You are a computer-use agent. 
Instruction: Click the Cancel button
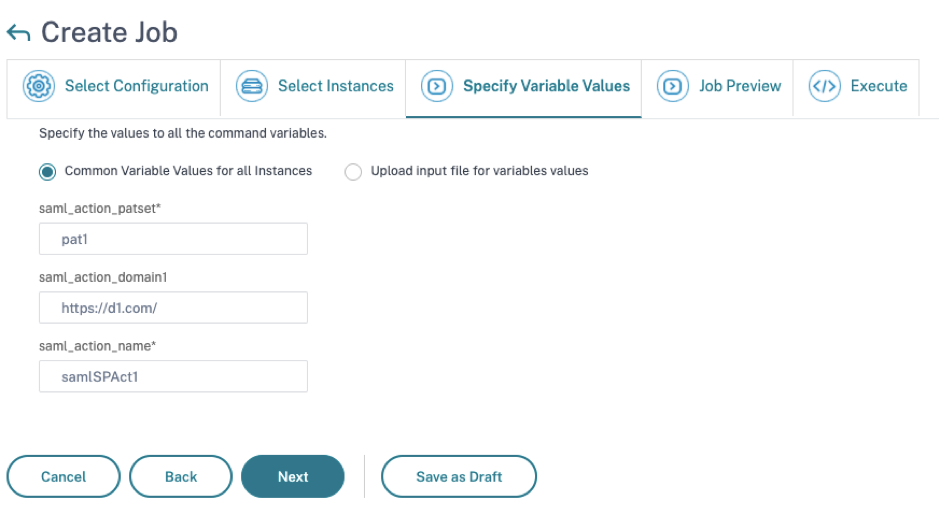point(63,477)
